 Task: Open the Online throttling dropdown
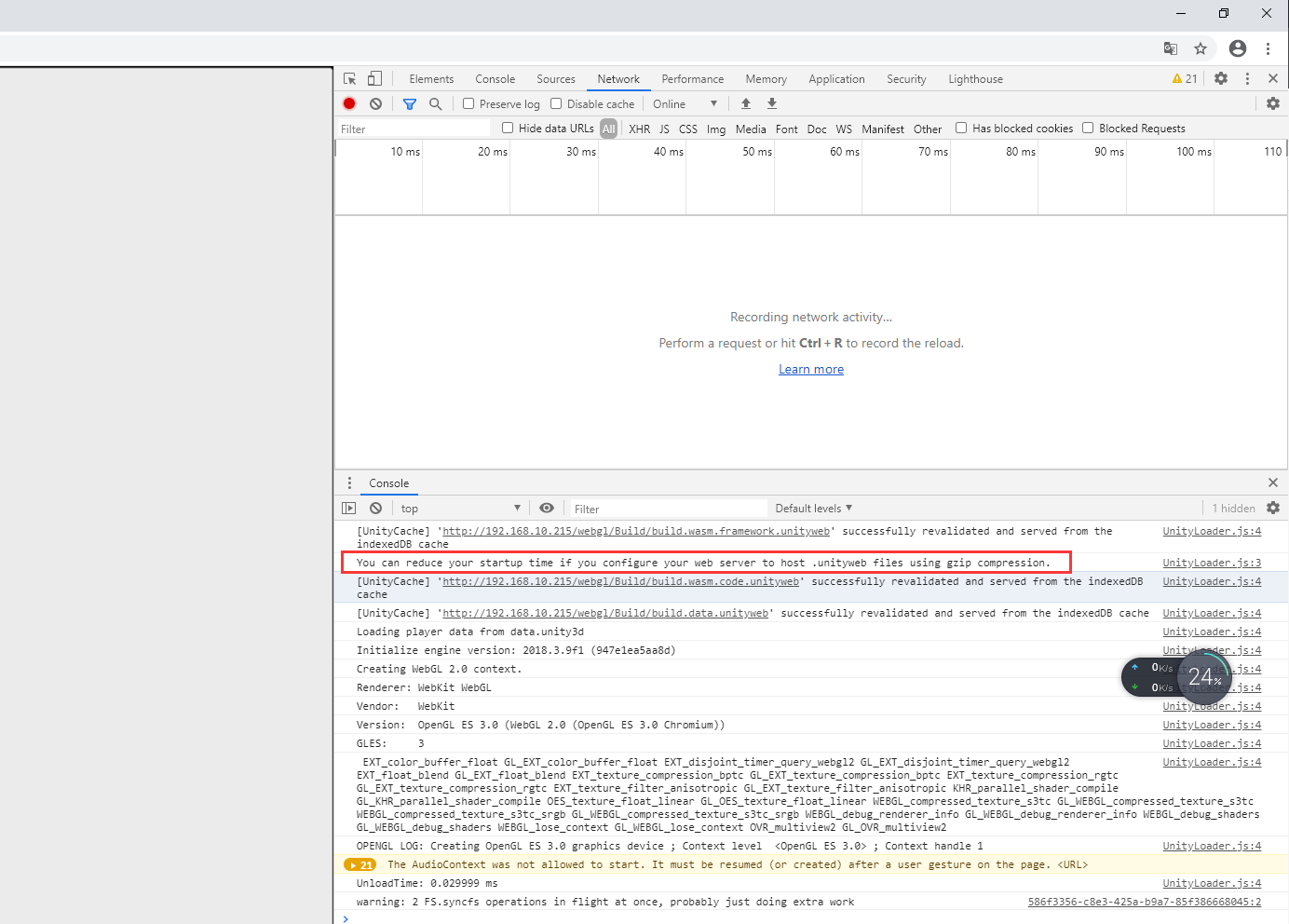point(685,104)
